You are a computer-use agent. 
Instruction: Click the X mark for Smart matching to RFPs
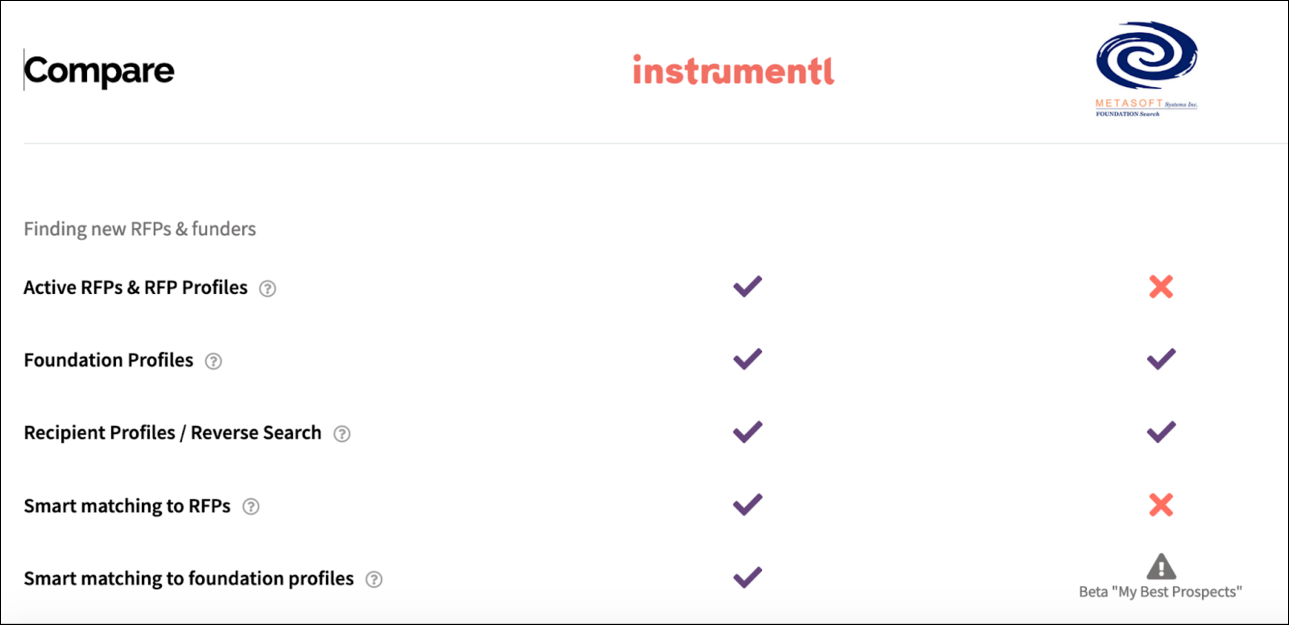pyautogui.click(x=1160, y=505)
